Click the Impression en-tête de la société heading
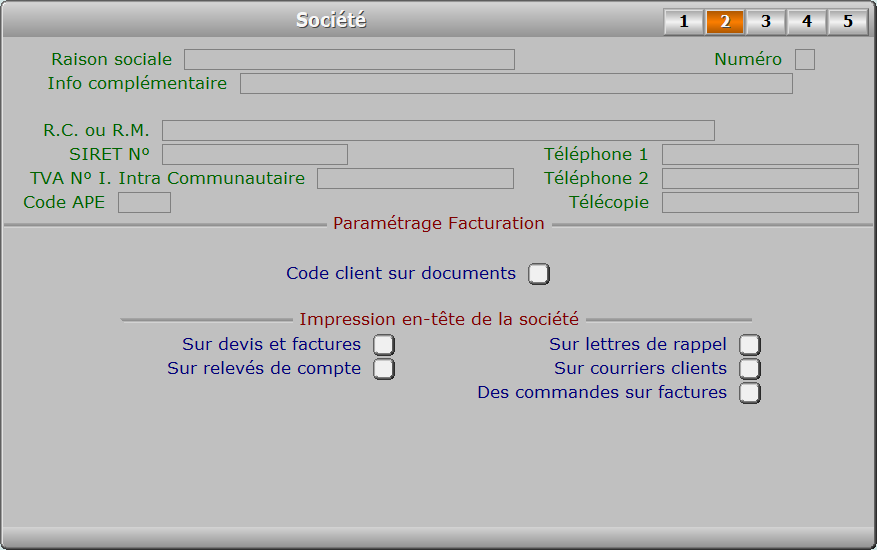 tap(439, 319)
